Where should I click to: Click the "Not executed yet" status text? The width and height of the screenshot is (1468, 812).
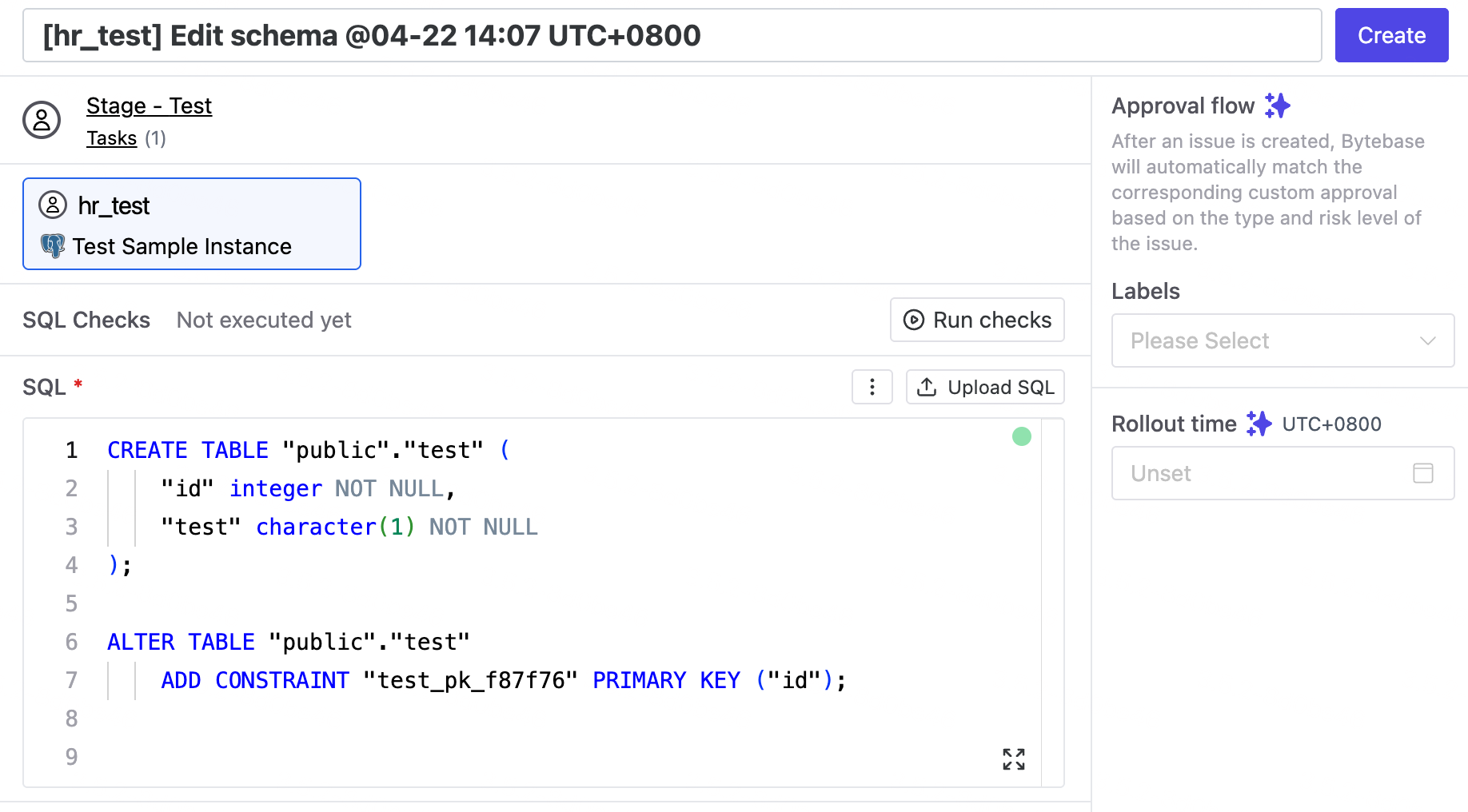(x=264, y=320)
